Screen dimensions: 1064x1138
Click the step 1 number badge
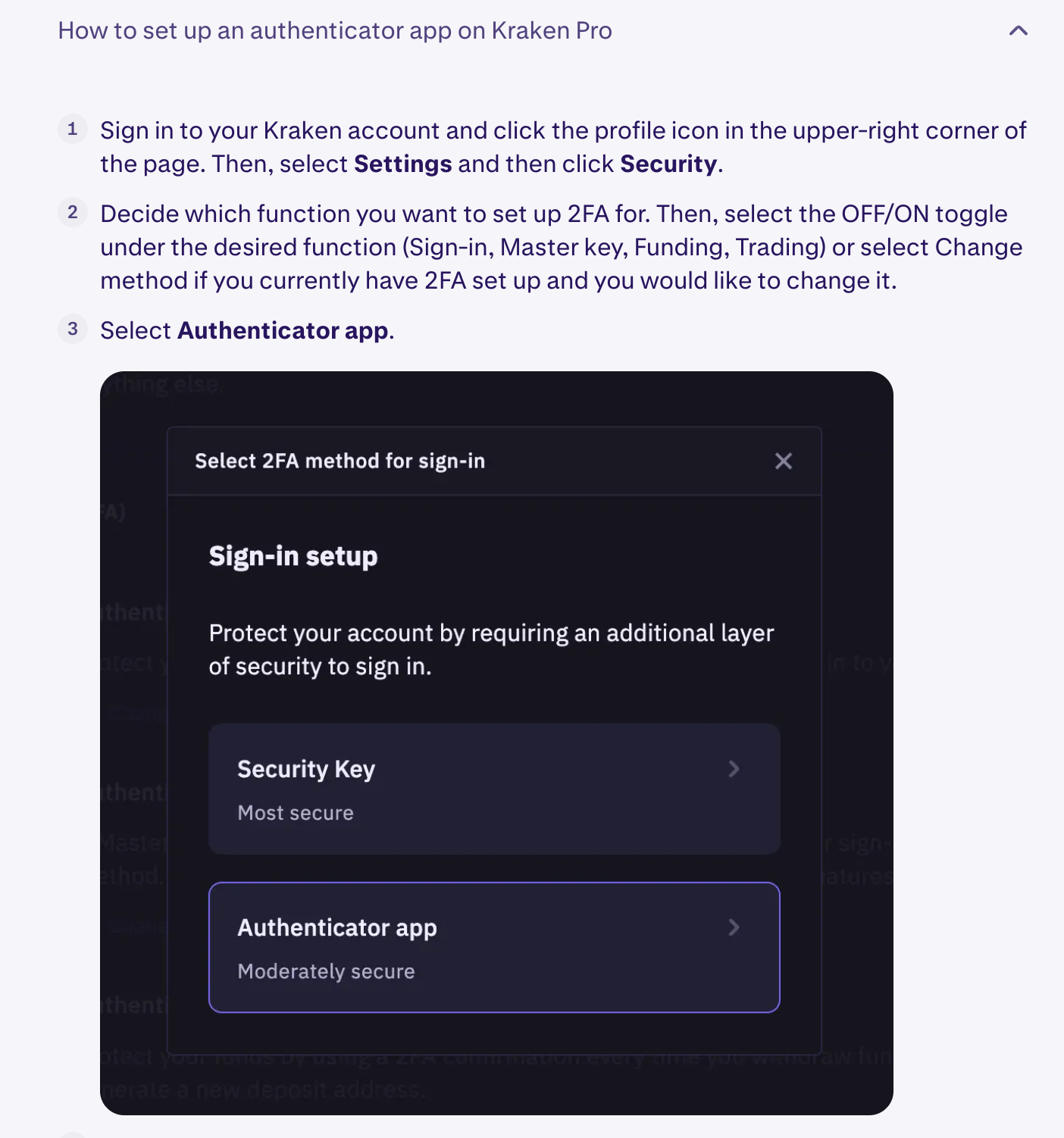[x=73, y=129]
